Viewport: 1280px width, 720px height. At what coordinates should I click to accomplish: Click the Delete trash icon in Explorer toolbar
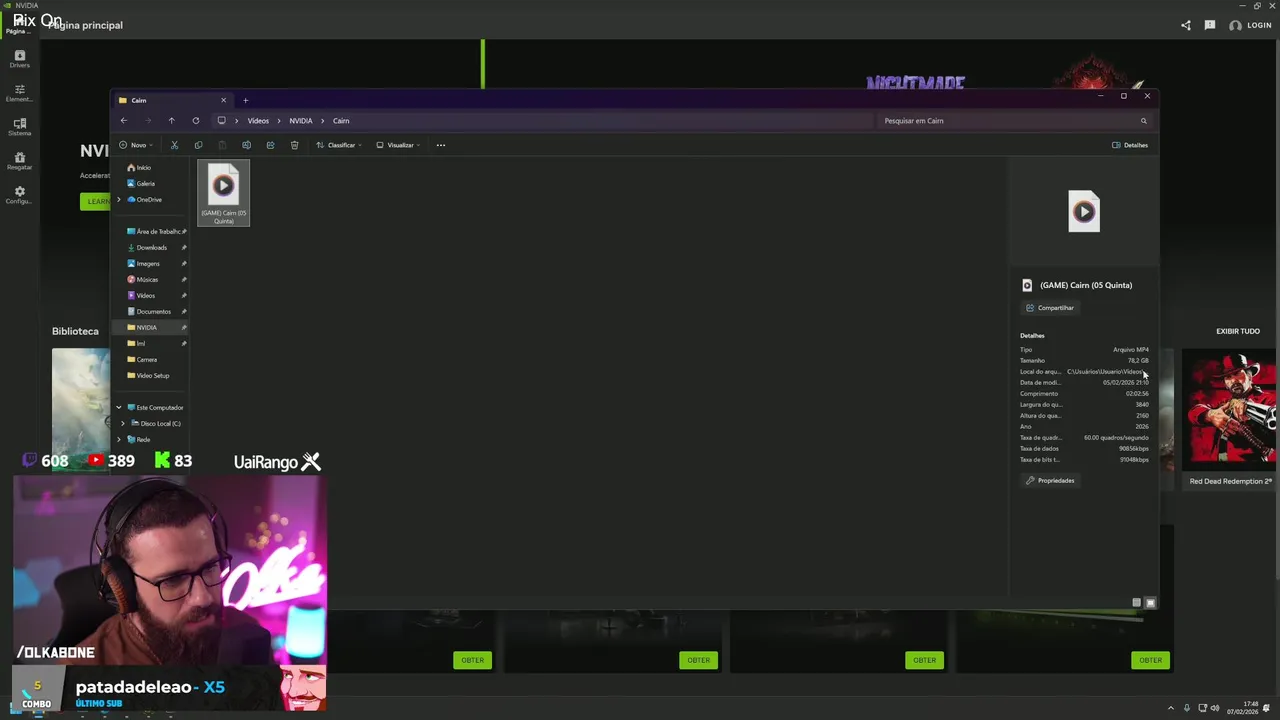click(x=294, y=145)
